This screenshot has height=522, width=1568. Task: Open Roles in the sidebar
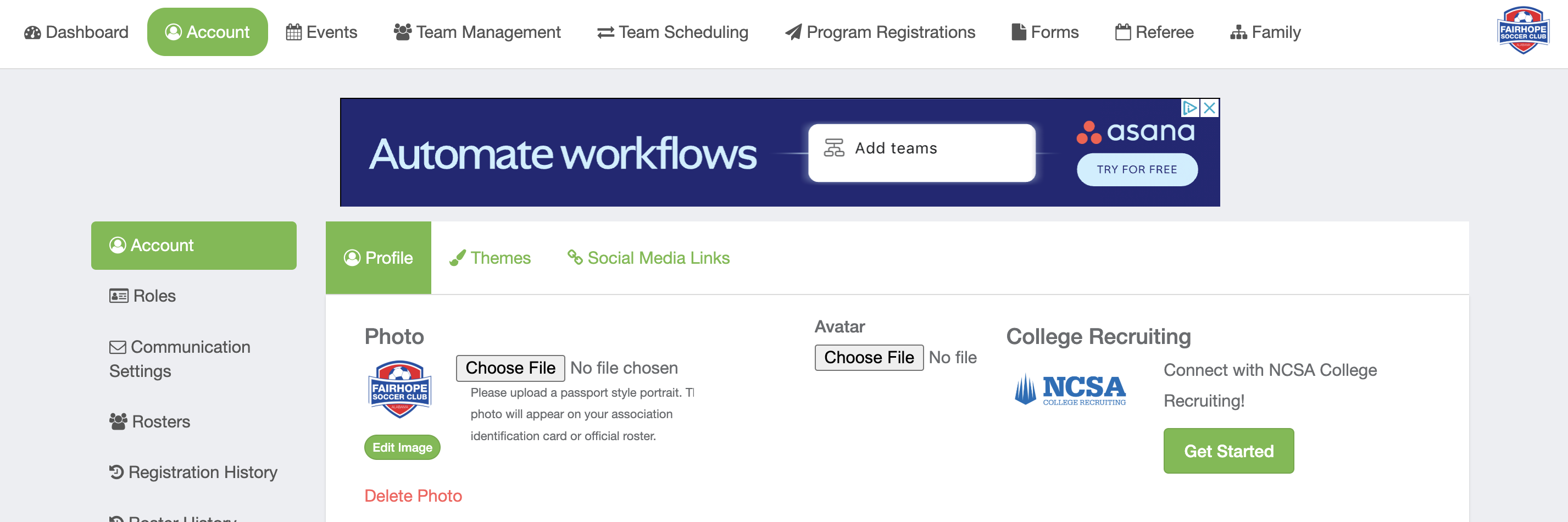(142, 296)
